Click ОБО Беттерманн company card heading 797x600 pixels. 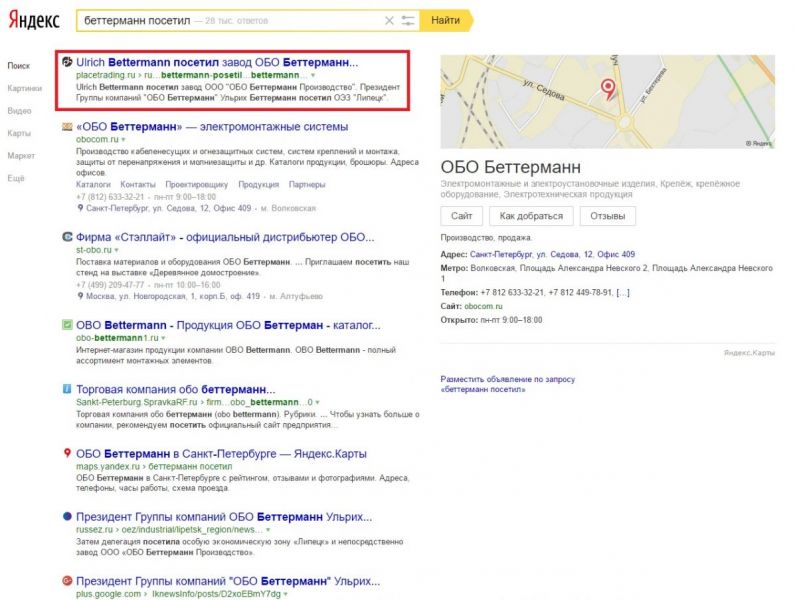(510, 167)
